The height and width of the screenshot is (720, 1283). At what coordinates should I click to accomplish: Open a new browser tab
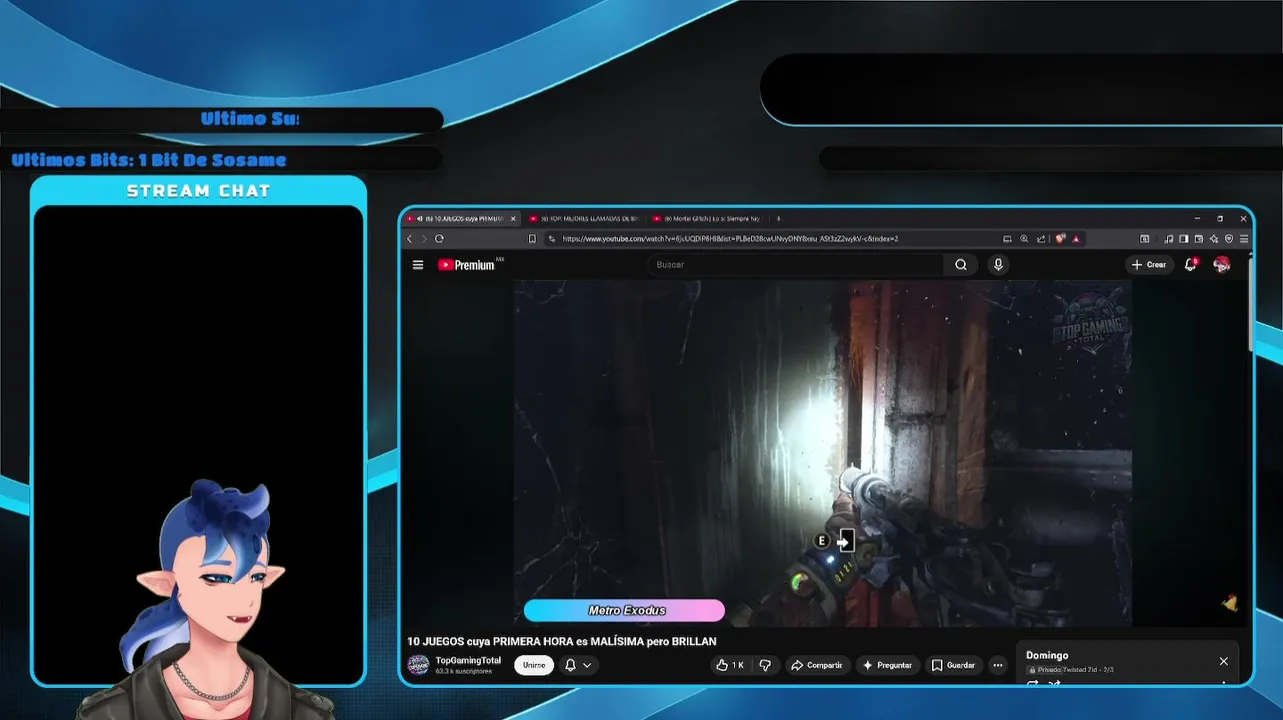(778, 218)
